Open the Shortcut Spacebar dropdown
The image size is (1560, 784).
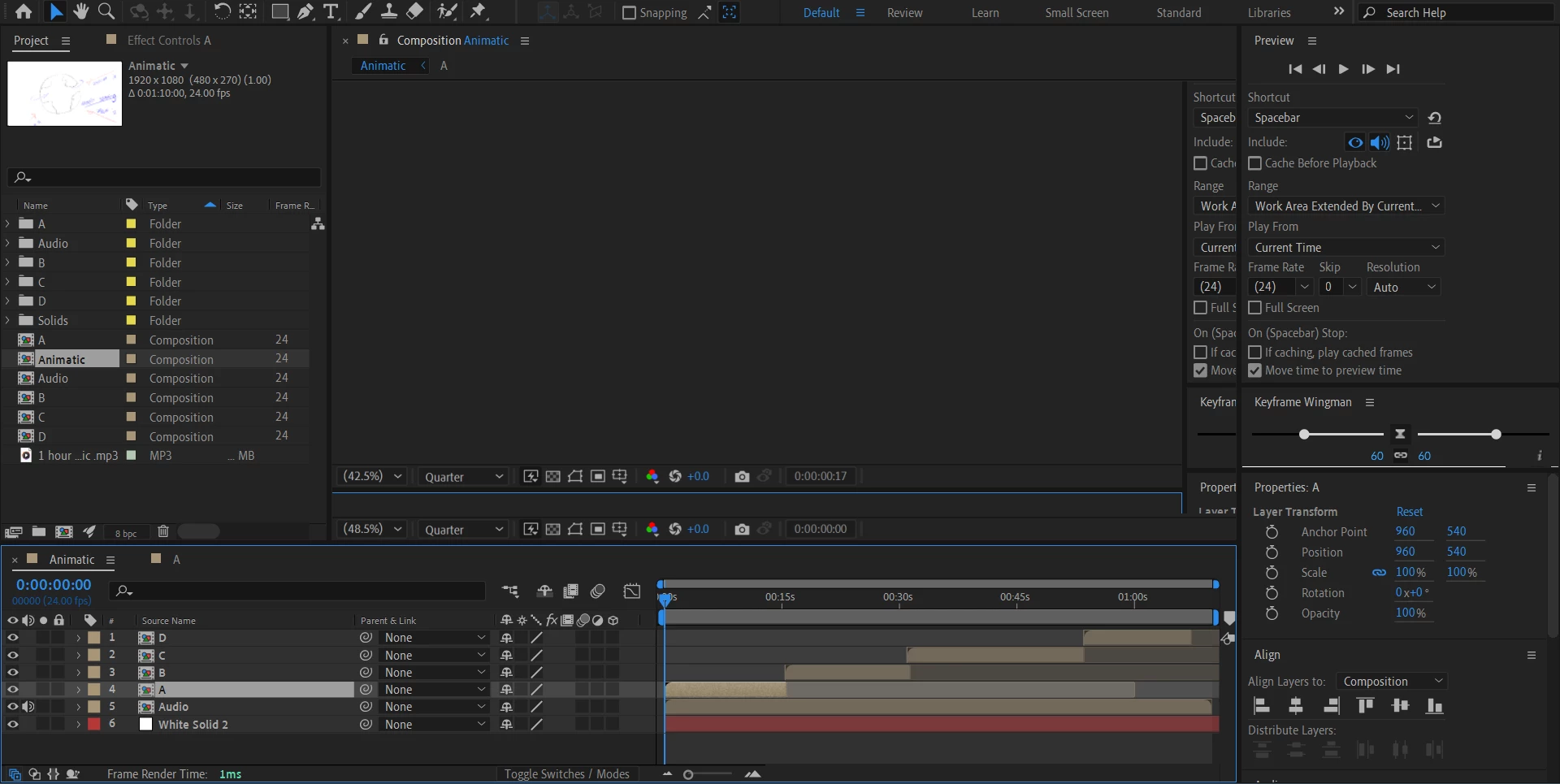[1334, 118]
